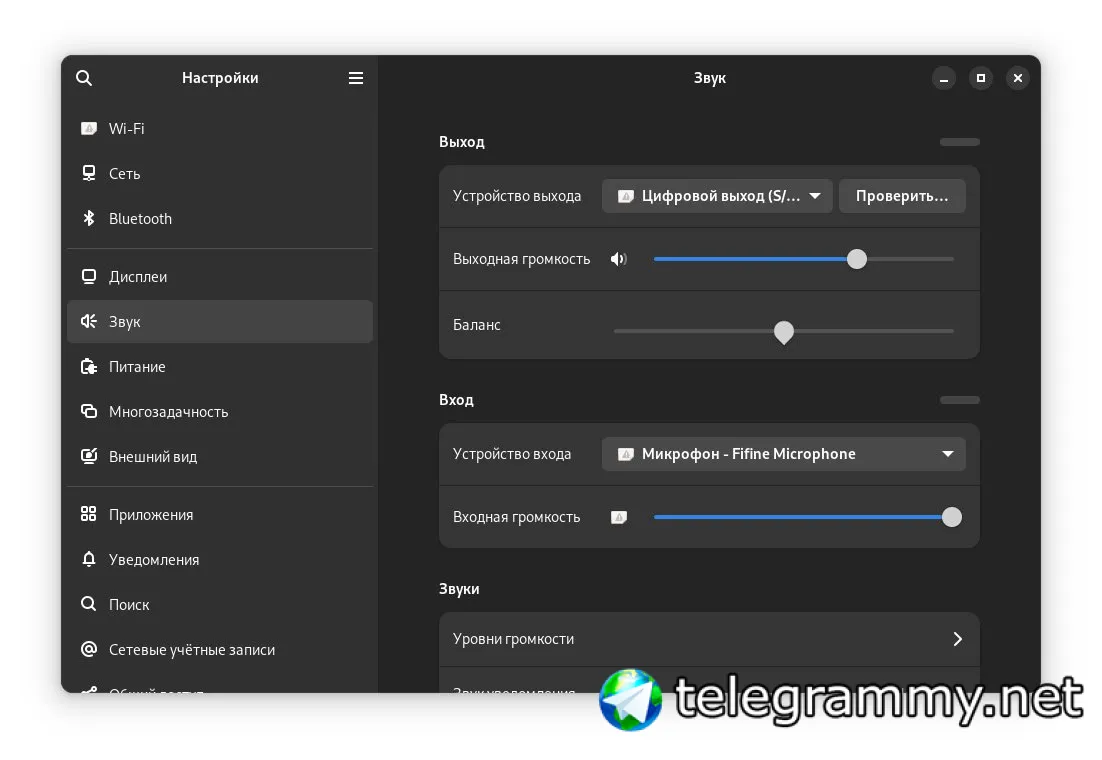
Task: Switch to Дисплеи settings
Action: (220, 276)
